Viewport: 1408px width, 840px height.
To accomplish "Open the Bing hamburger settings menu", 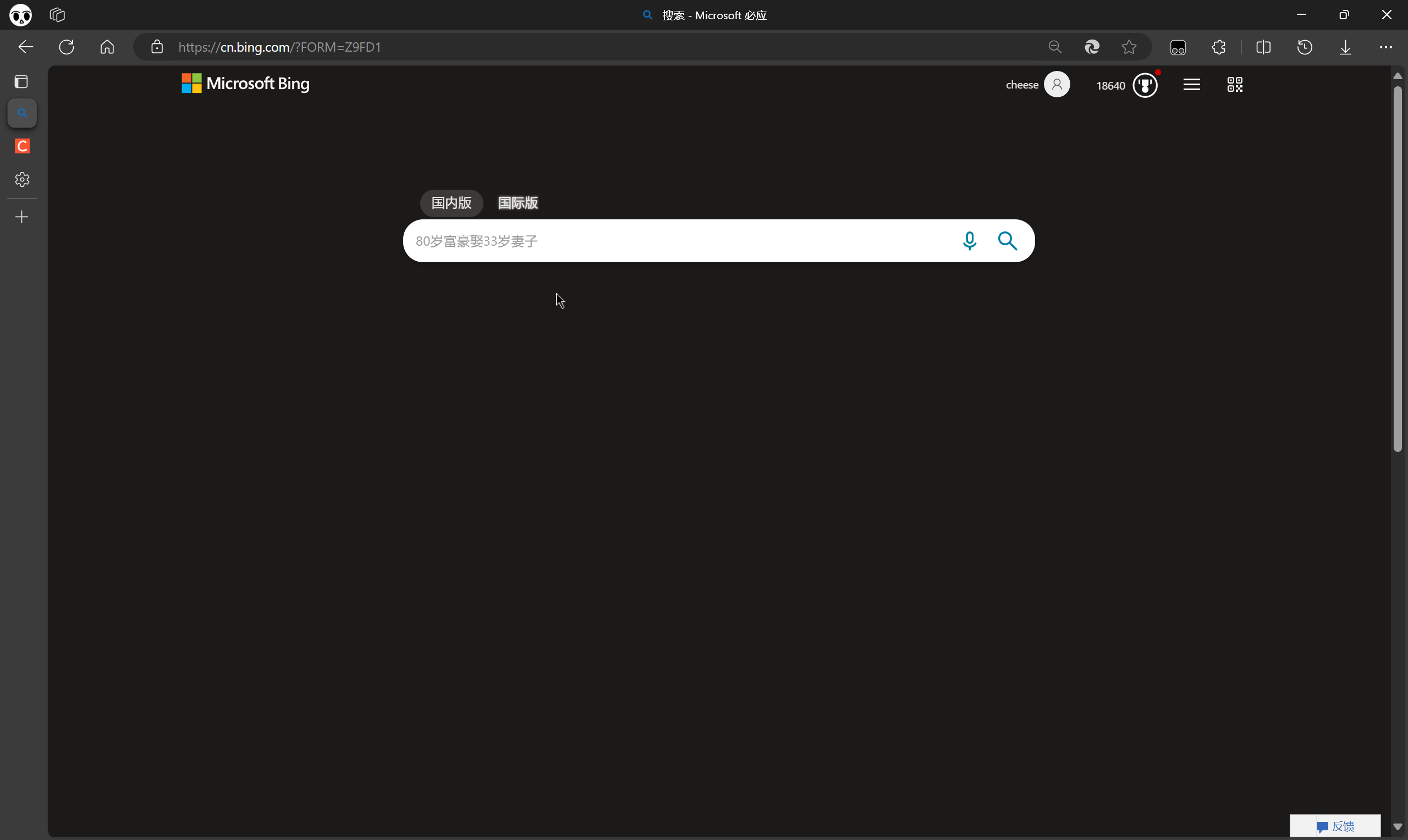I will click(1191, 85).
